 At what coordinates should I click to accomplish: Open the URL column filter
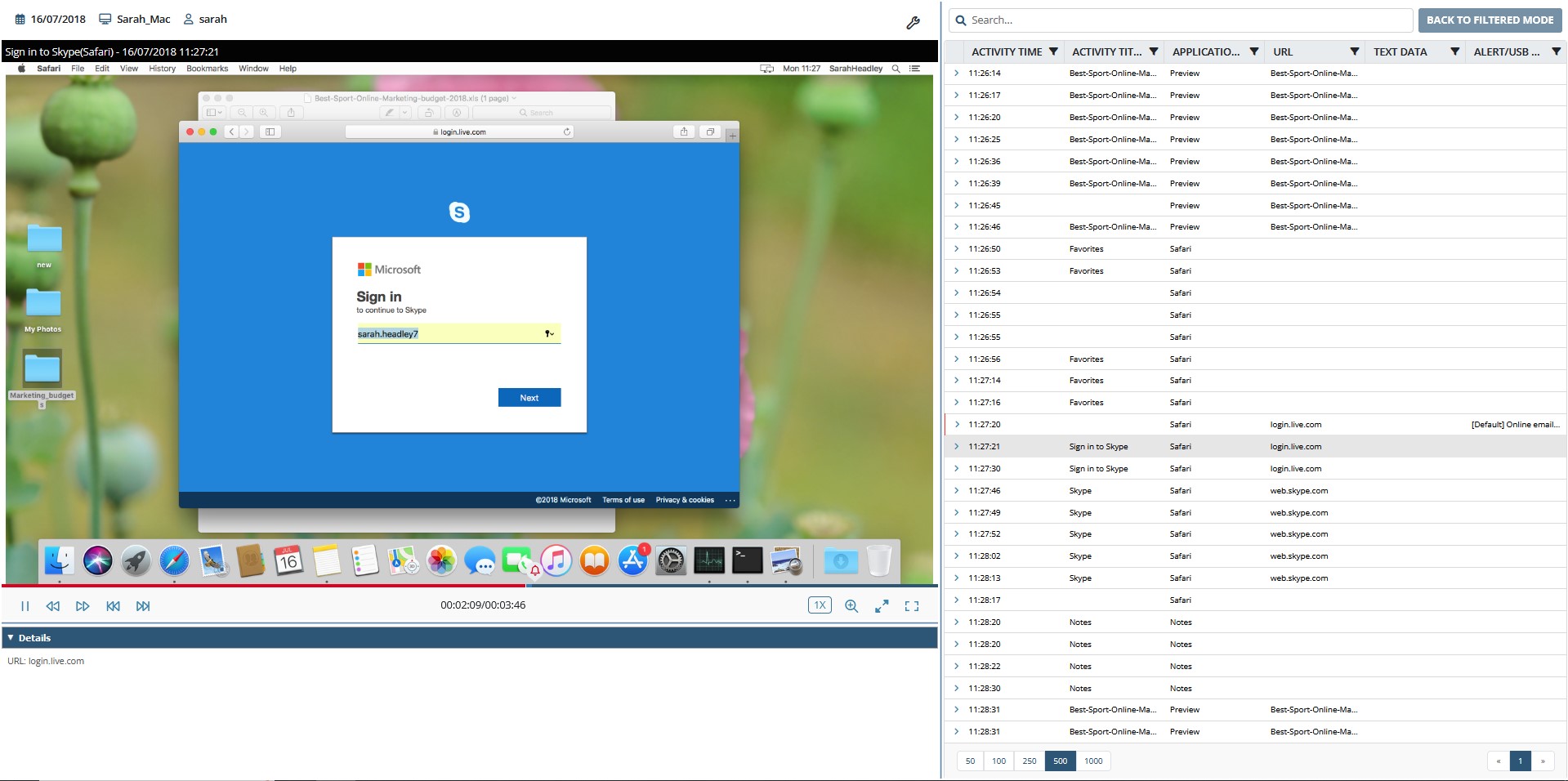point(1355,51)
